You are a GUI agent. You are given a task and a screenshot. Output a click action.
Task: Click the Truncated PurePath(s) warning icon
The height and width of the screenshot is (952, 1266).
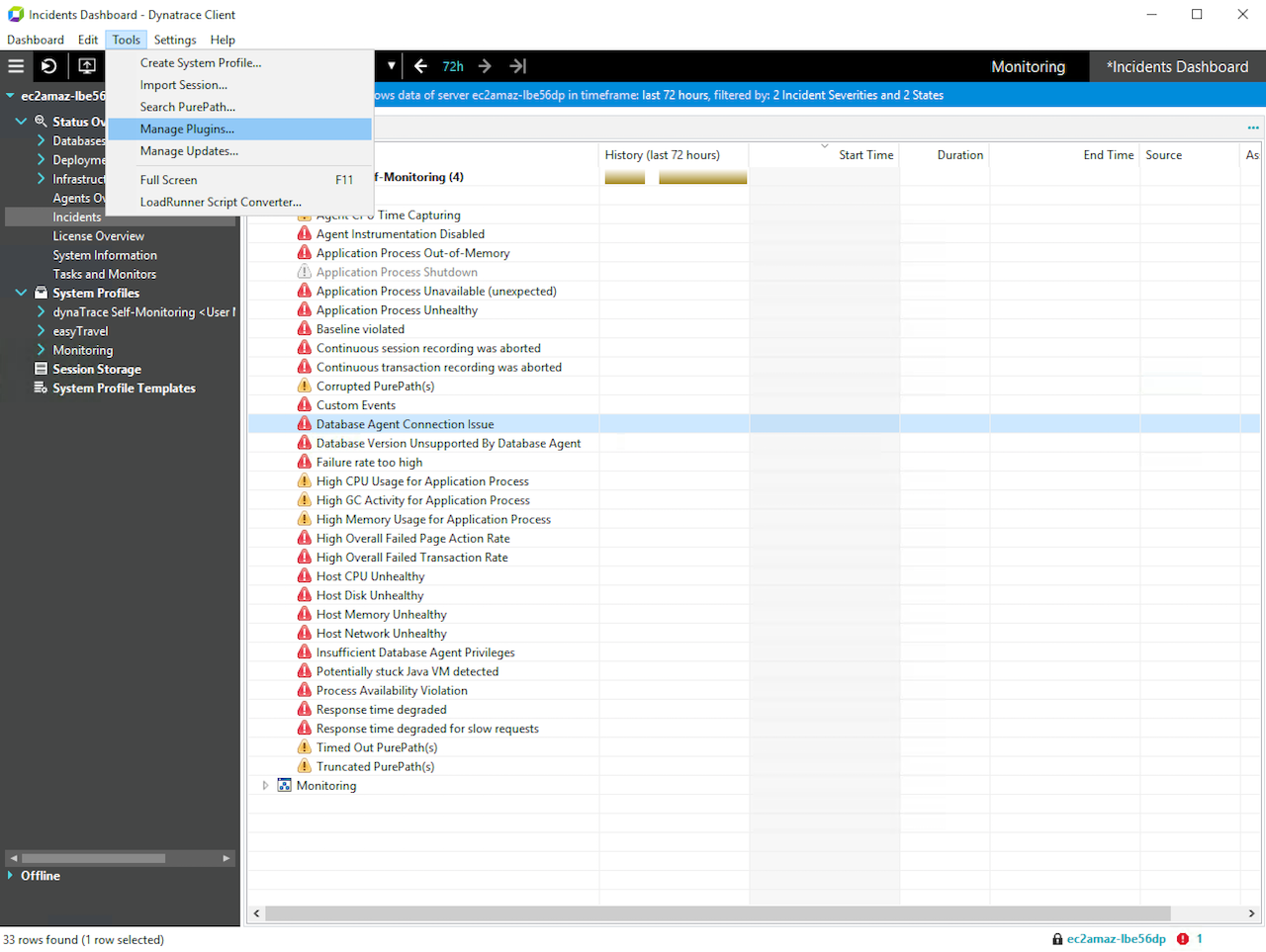(305, 766)
